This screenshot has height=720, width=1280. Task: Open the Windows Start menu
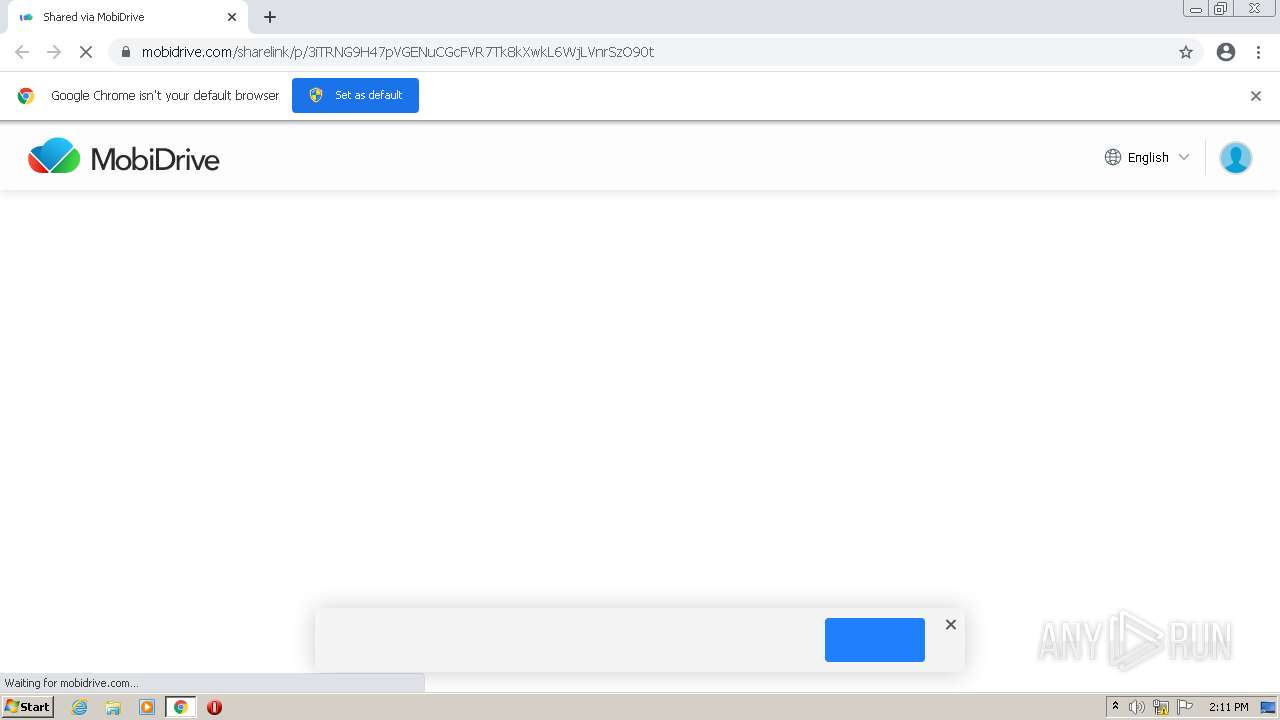point(27,707)
